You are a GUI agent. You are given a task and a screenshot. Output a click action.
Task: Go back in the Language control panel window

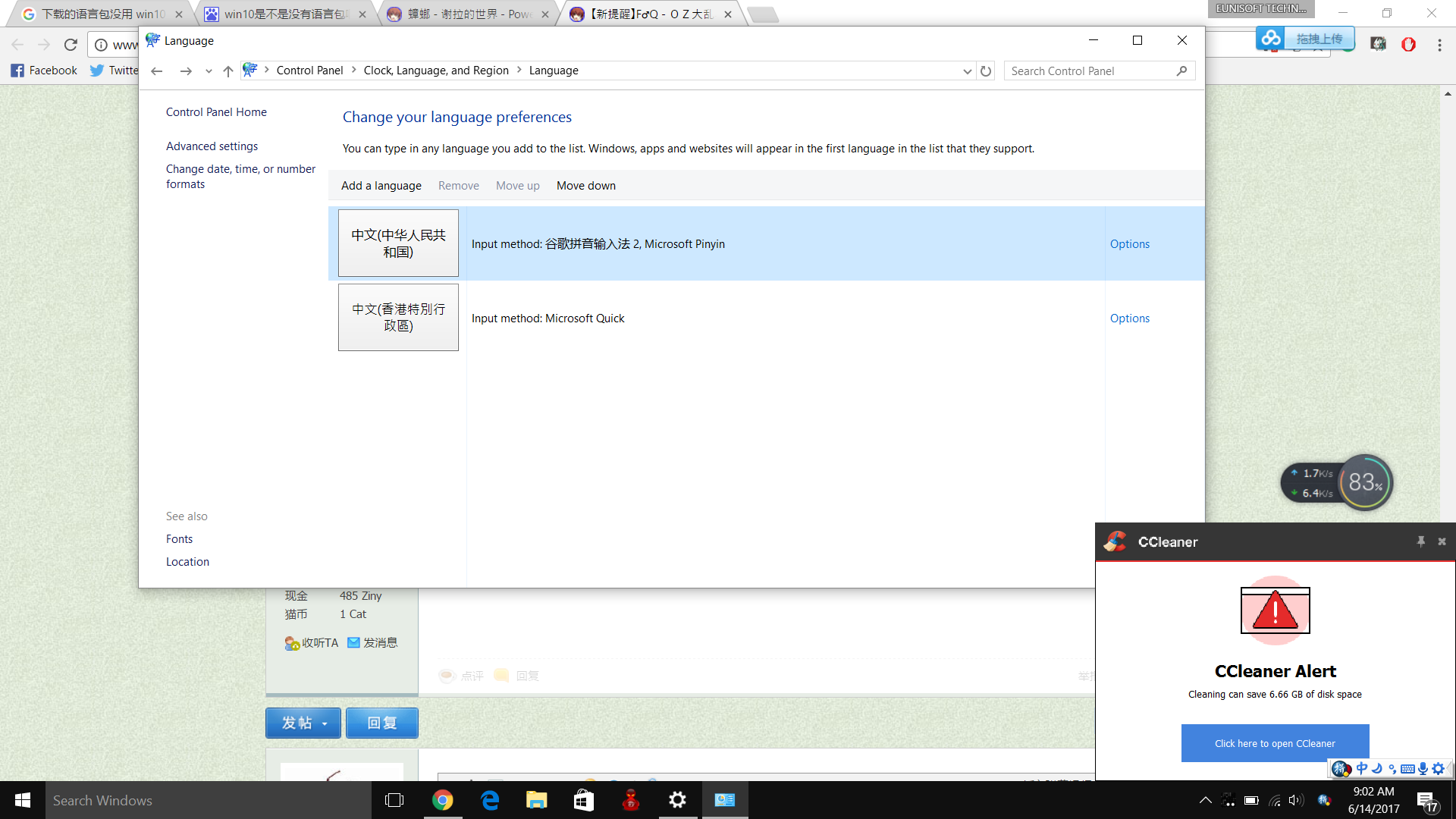click(x=157, y=71)
